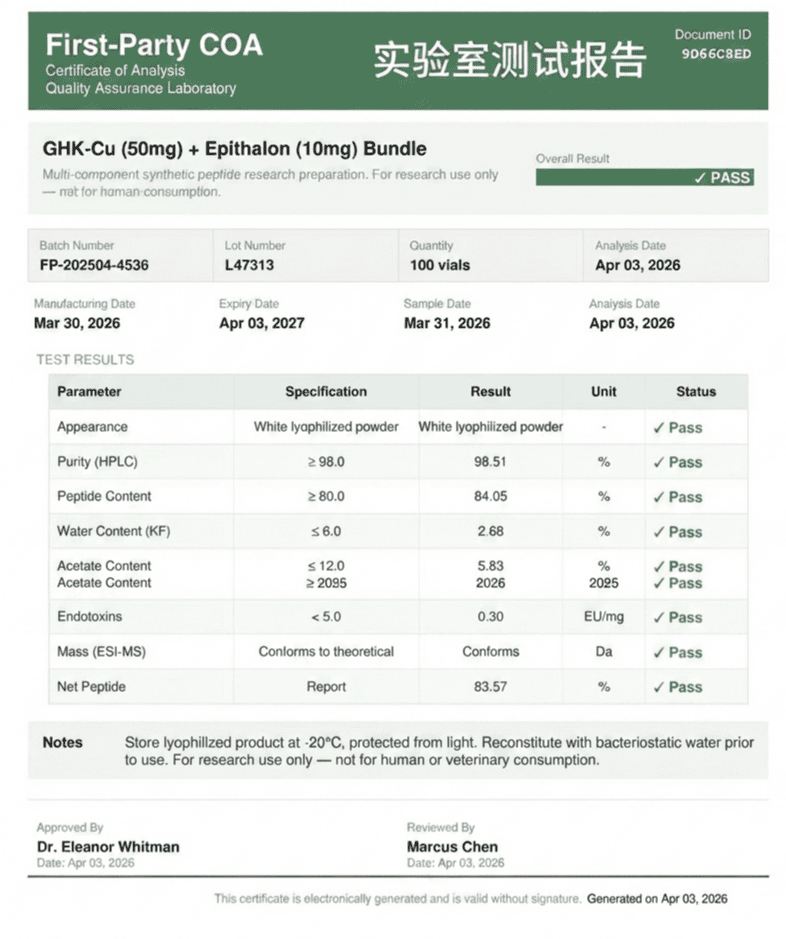Viewport: 786px width, 939px height.
Task: Click the Purity result value 98.51
Action: [490, 462]
